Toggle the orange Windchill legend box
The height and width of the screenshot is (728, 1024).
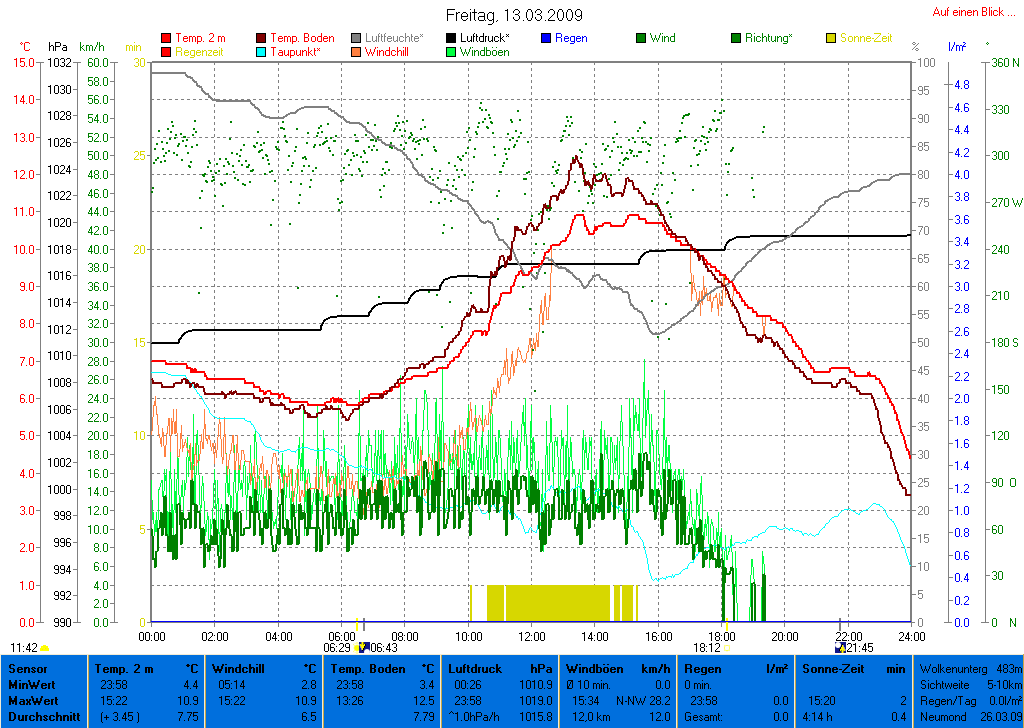[356, 52]
